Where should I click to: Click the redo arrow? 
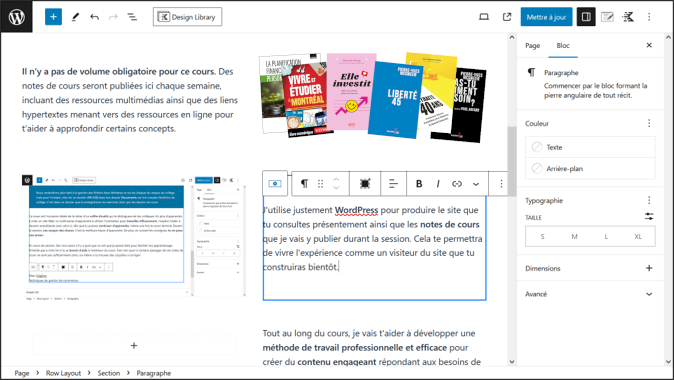113,17
